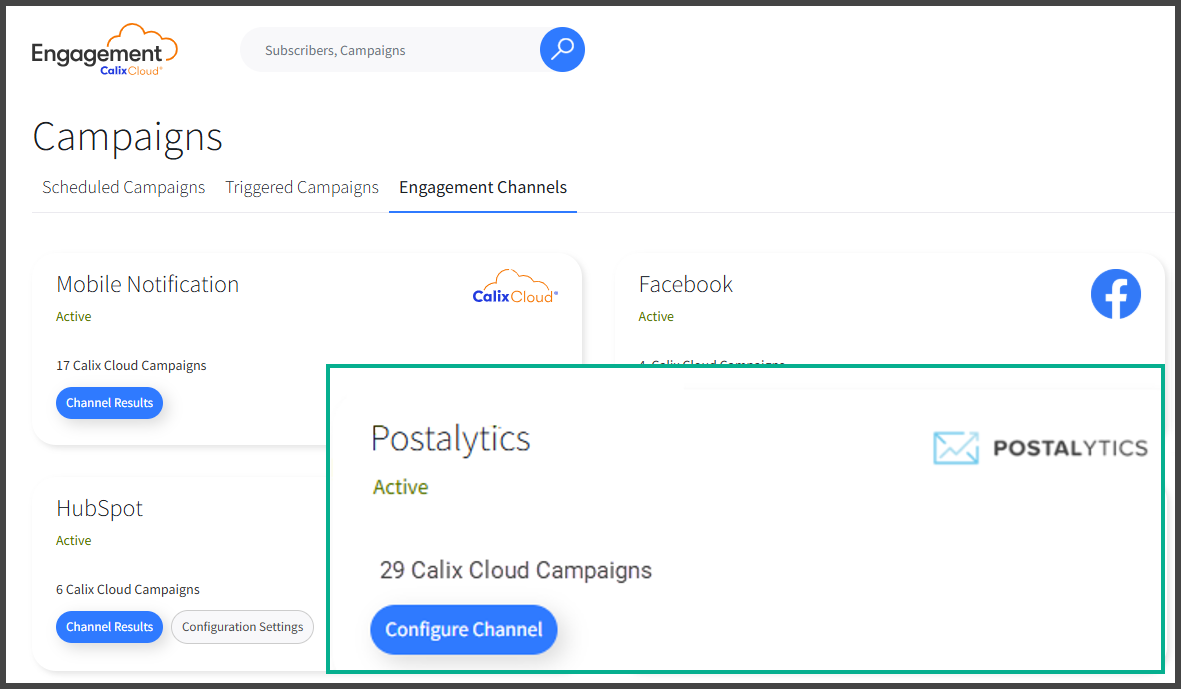Screen dimensions: 1181x689
Task: Open the Triggered Campaigns tab
Action: tap(302, 188)
